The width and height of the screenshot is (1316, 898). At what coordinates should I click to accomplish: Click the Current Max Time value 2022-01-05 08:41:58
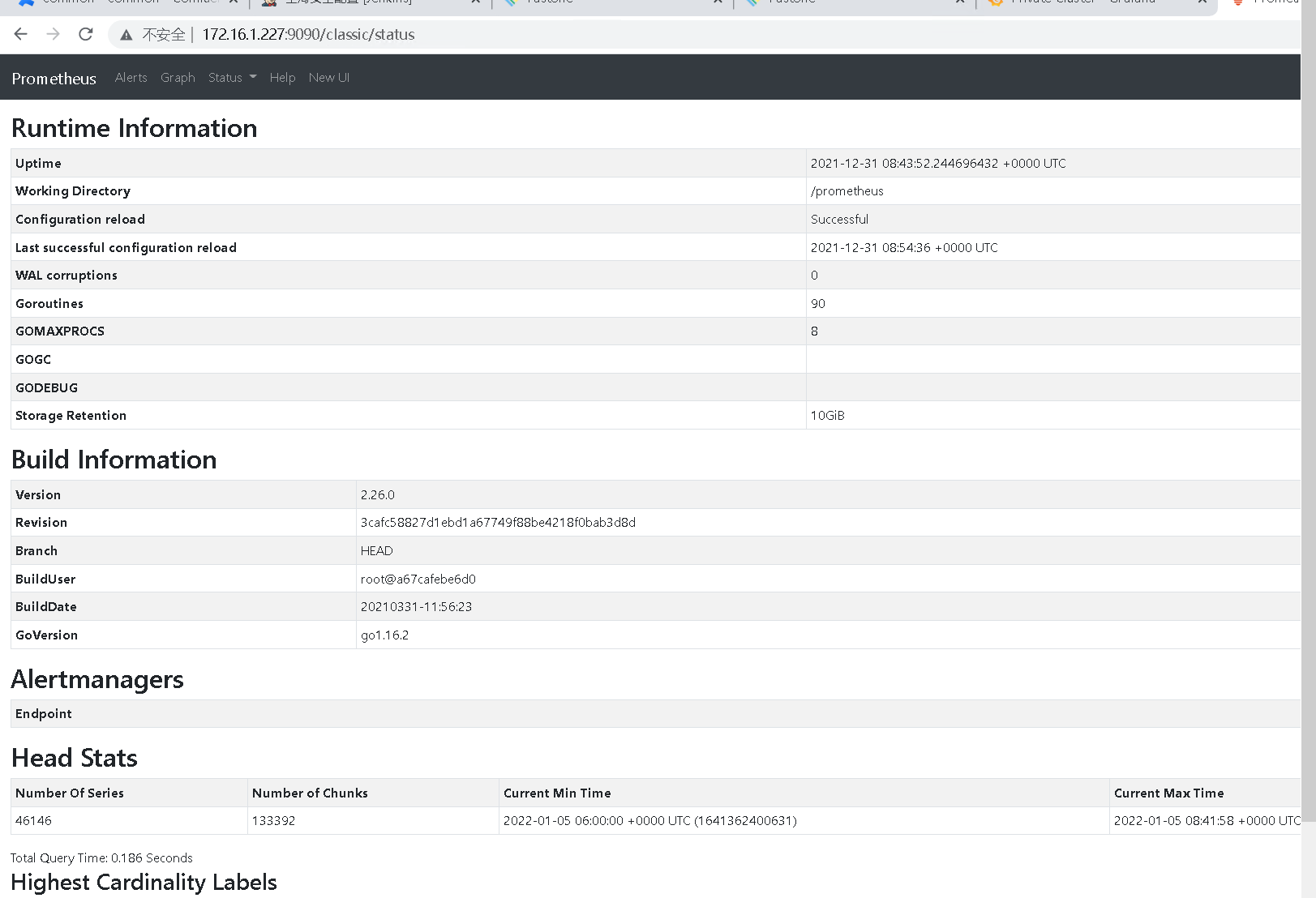click(x=1207, y=821)
